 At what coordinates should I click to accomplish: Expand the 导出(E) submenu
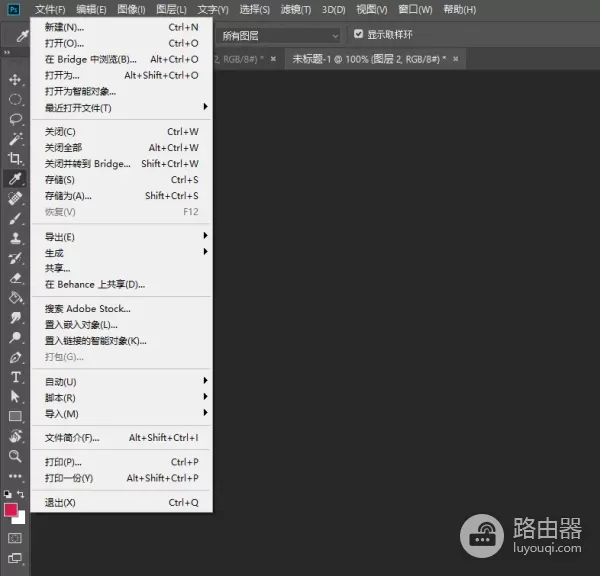coord(121,237)
